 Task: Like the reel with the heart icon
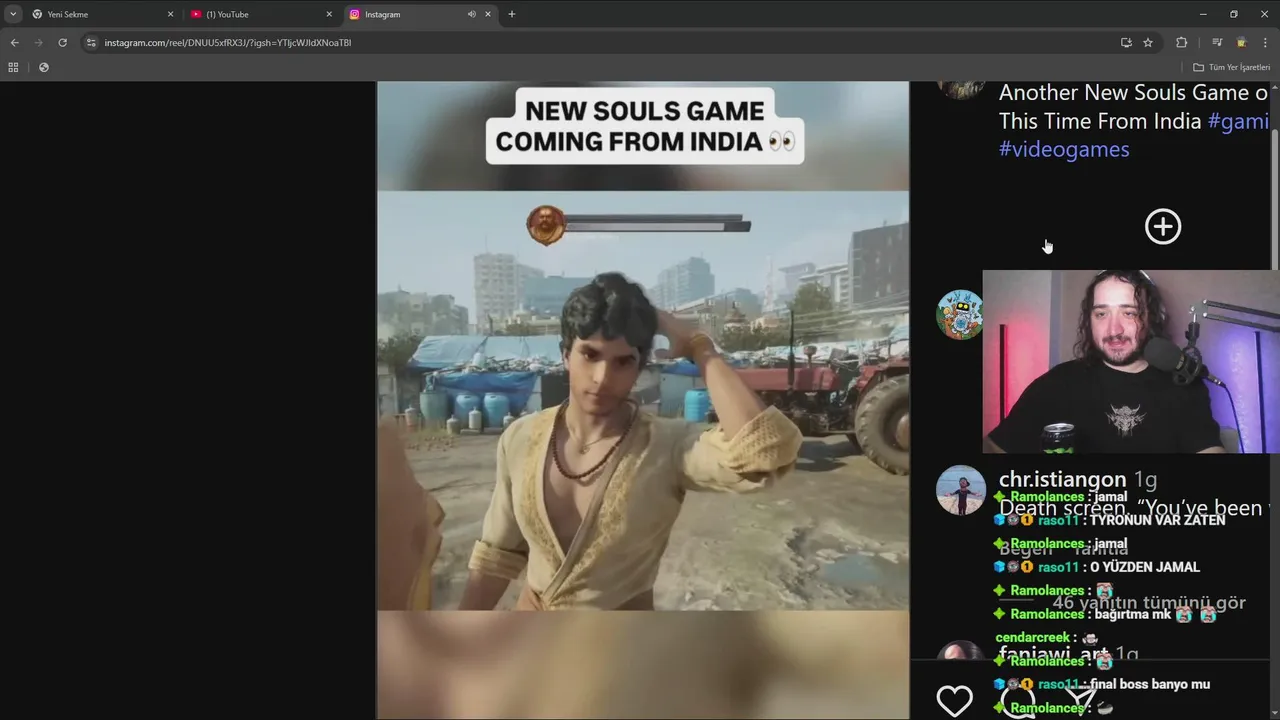click(954, 701)
